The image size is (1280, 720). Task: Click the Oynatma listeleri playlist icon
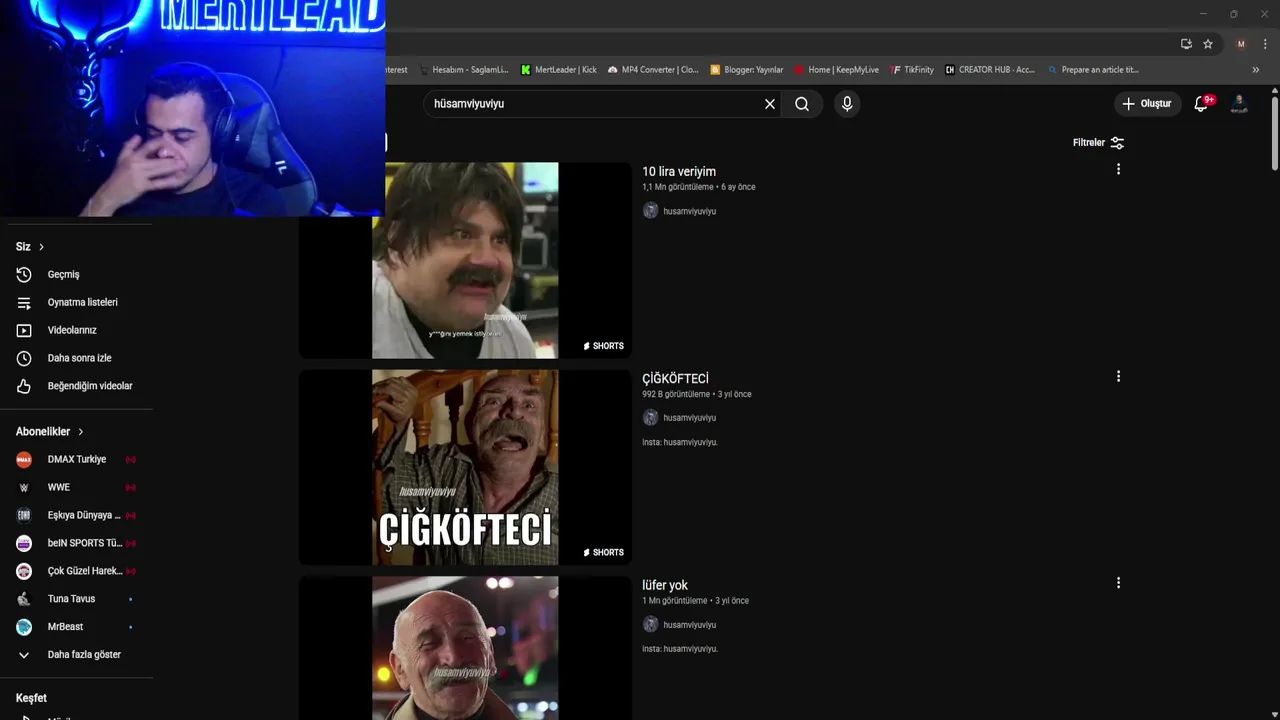click(24, 302)
